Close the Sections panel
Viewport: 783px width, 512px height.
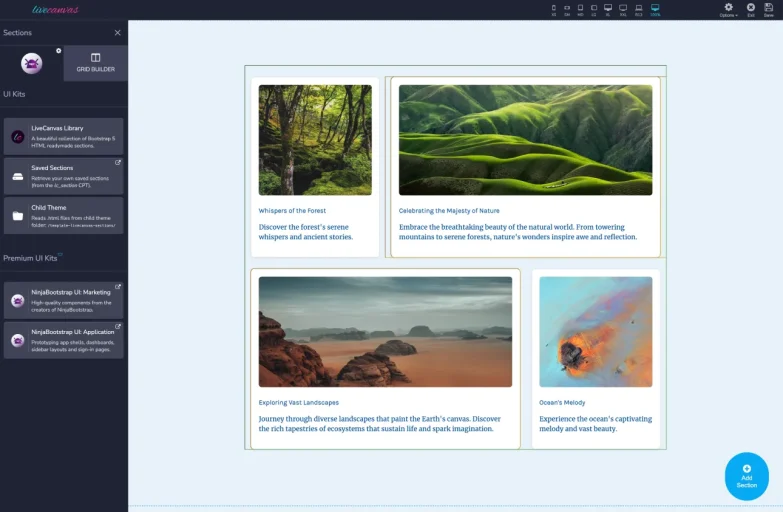[117, 33]
